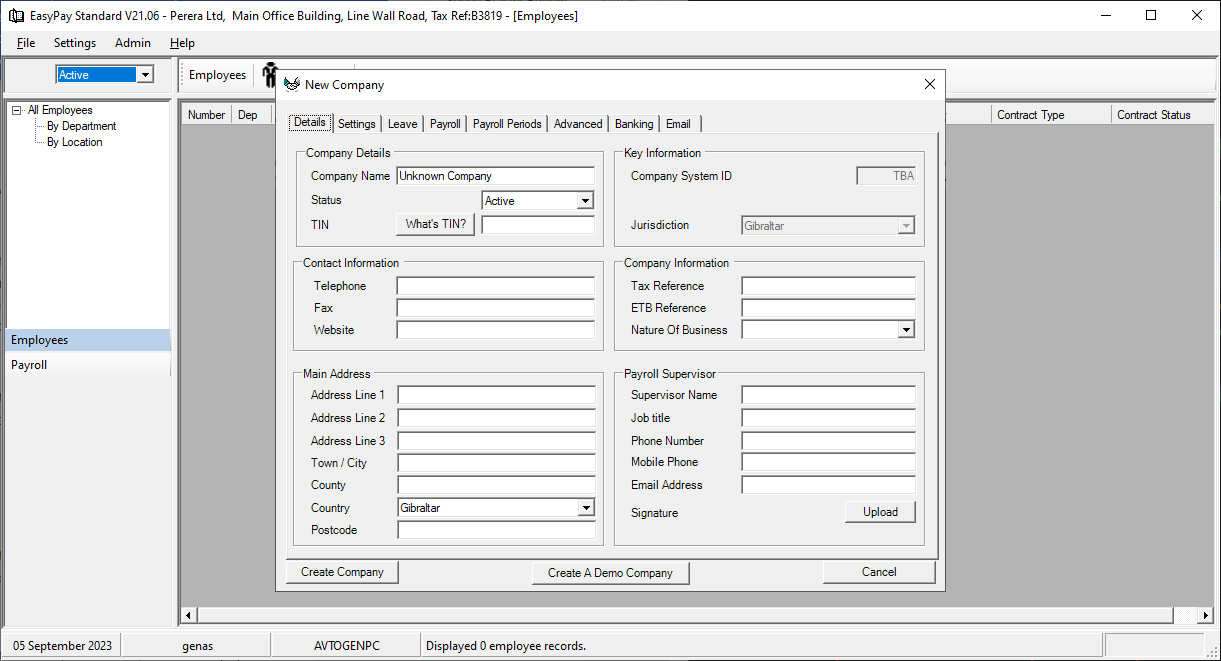
Task: Click Create A Demo Company button
Action: point(610,573)
